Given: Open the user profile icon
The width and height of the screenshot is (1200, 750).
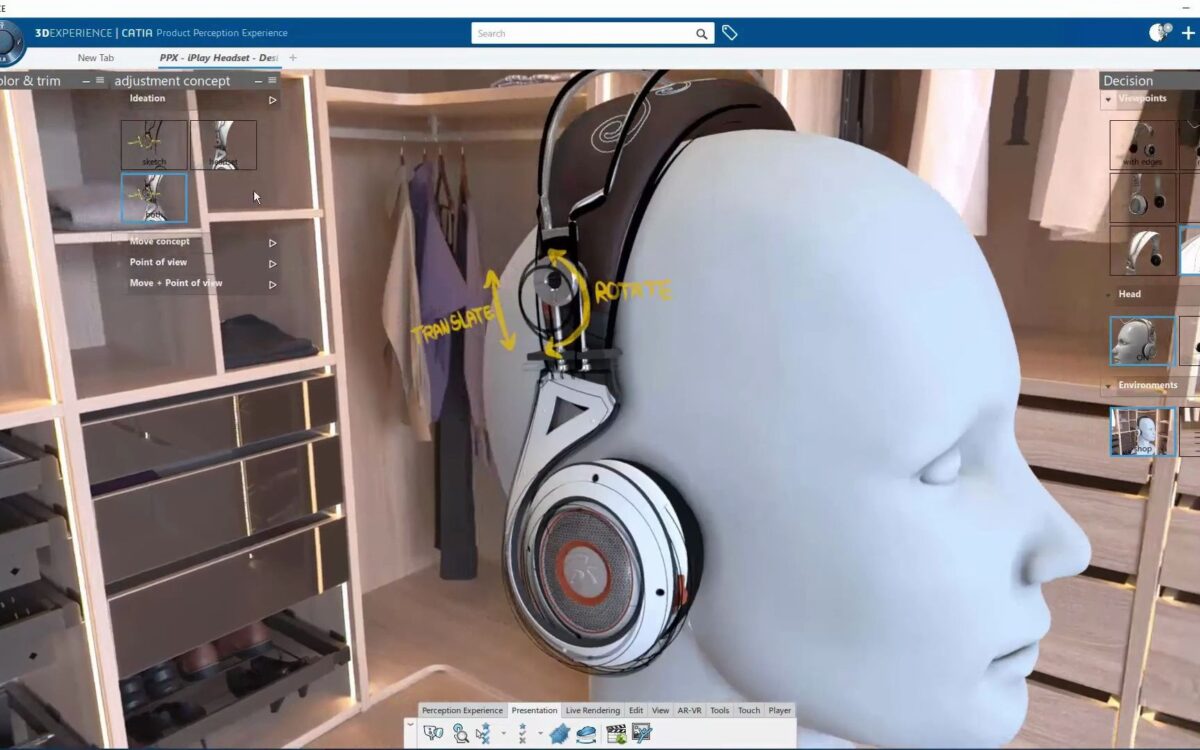Looking at the screenshot, I should 1159,32.
